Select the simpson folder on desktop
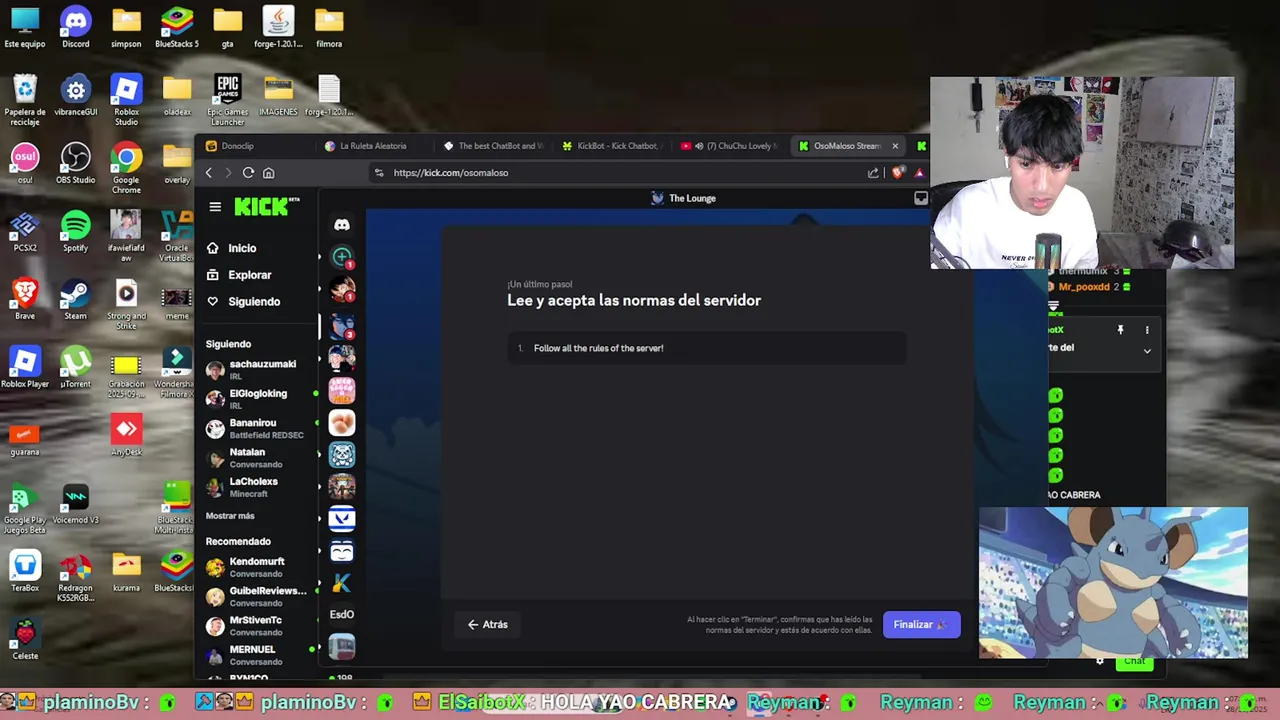Image resolution: width=1280 pixels, height=720 pixels. pyautogui.click(x=126, y=27)
